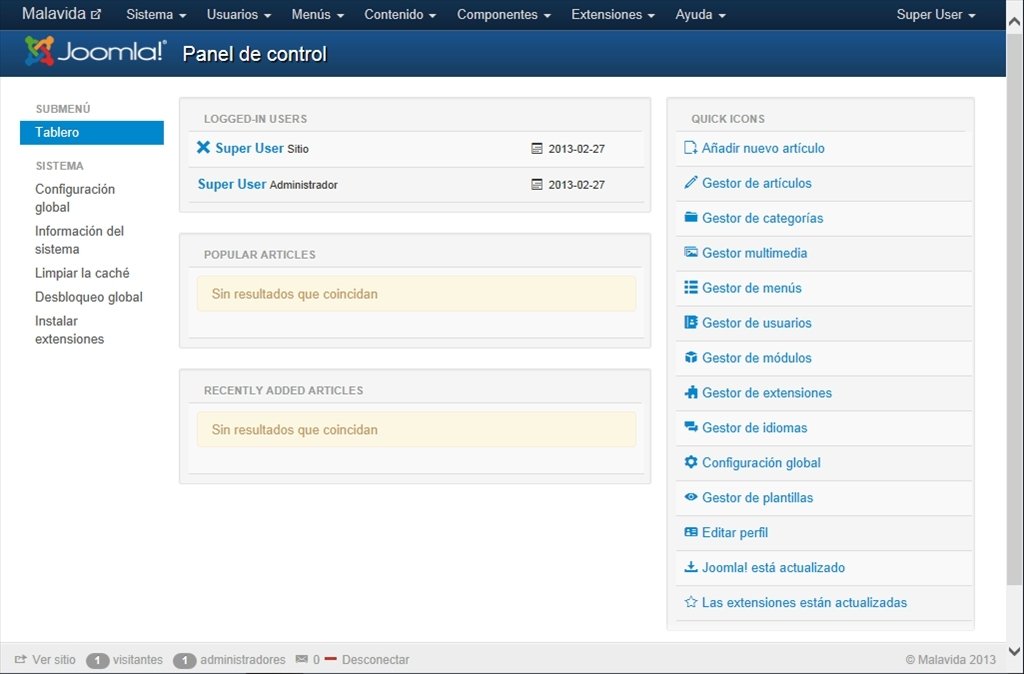The width and height of the screenshot is (1024, 674).
Task: Click the ID card icon for Editar perfil
Action: pyautogui.click(x=690, y=532)
